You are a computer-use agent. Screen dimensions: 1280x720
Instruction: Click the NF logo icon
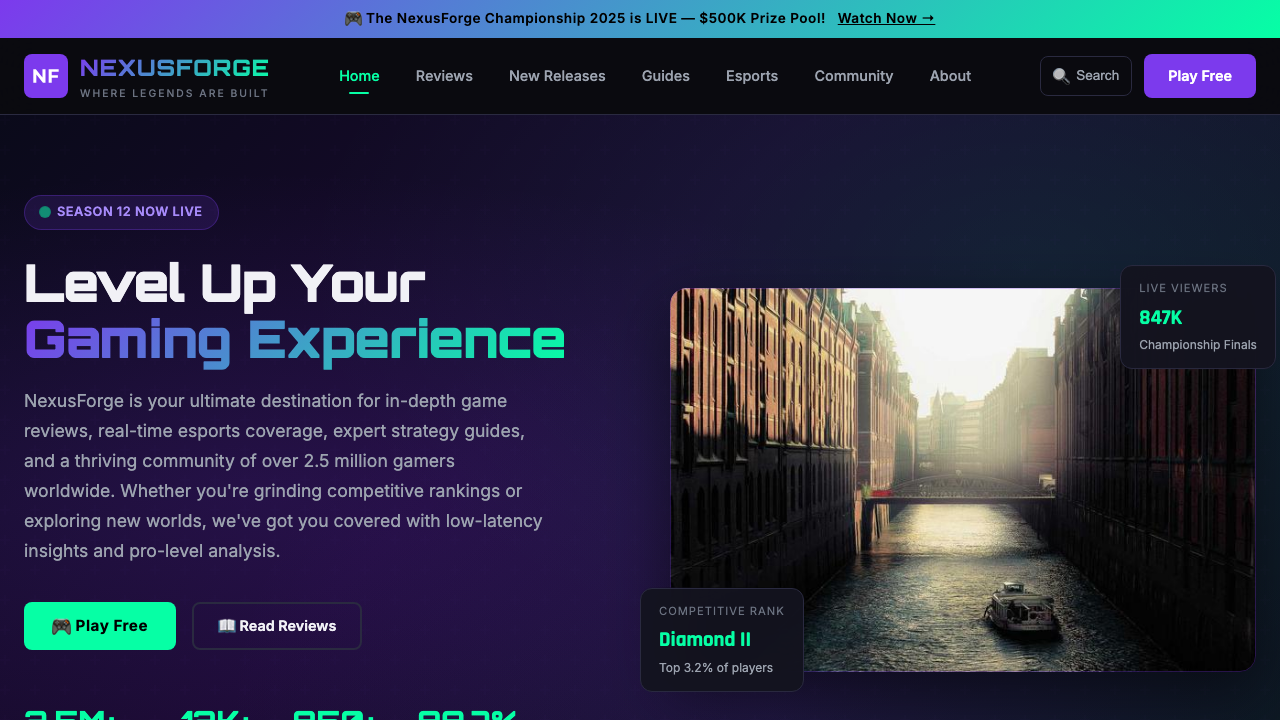coord(45,76)
